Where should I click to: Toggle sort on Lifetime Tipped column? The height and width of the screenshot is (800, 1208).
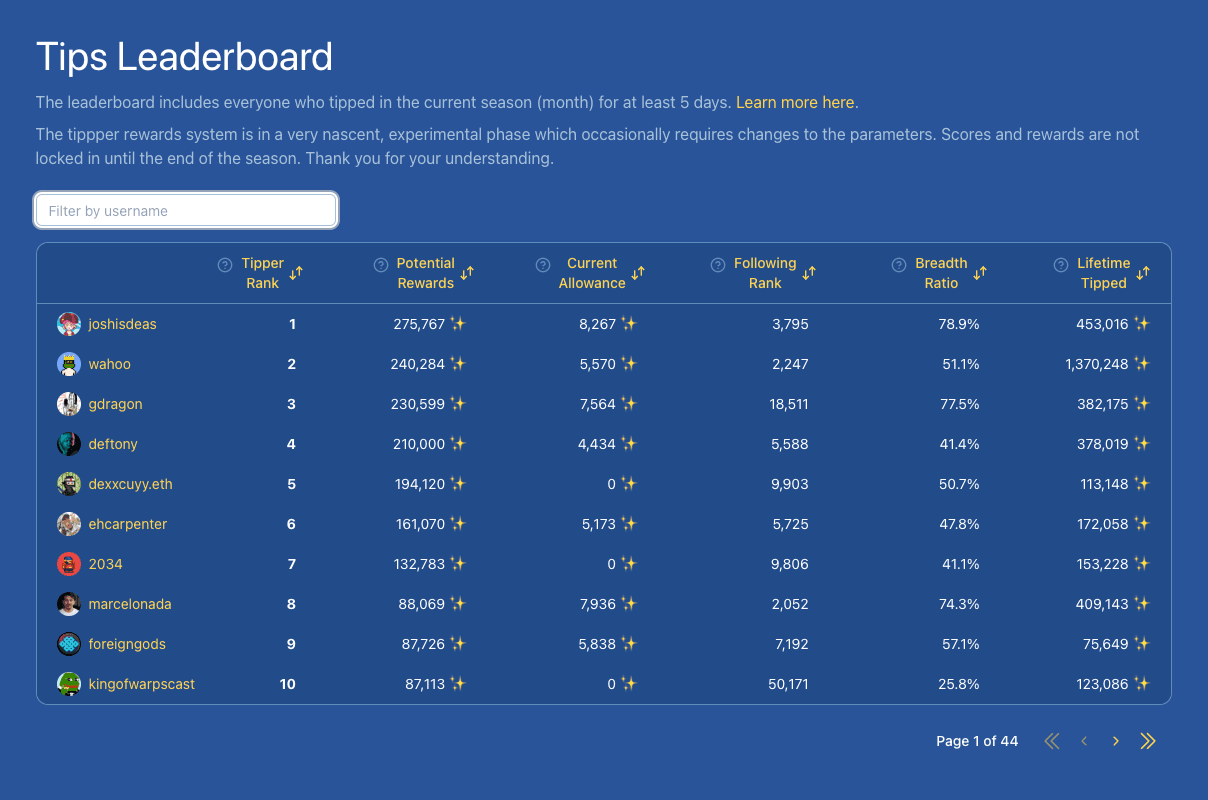pos(1143,273)
